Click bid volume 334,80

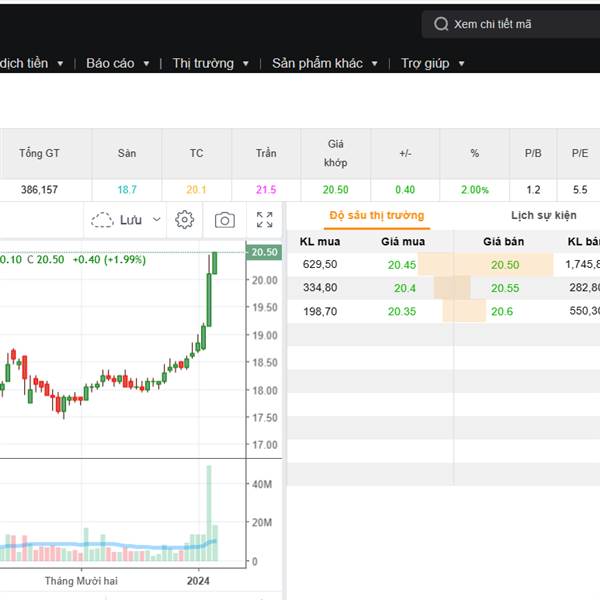[x=320, y=288]
